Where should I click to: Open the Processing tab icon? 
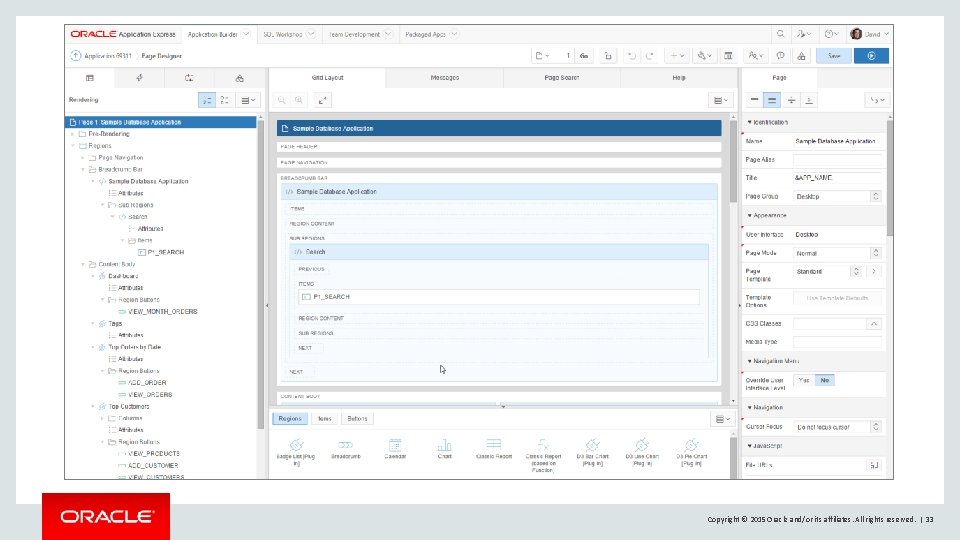189,78
